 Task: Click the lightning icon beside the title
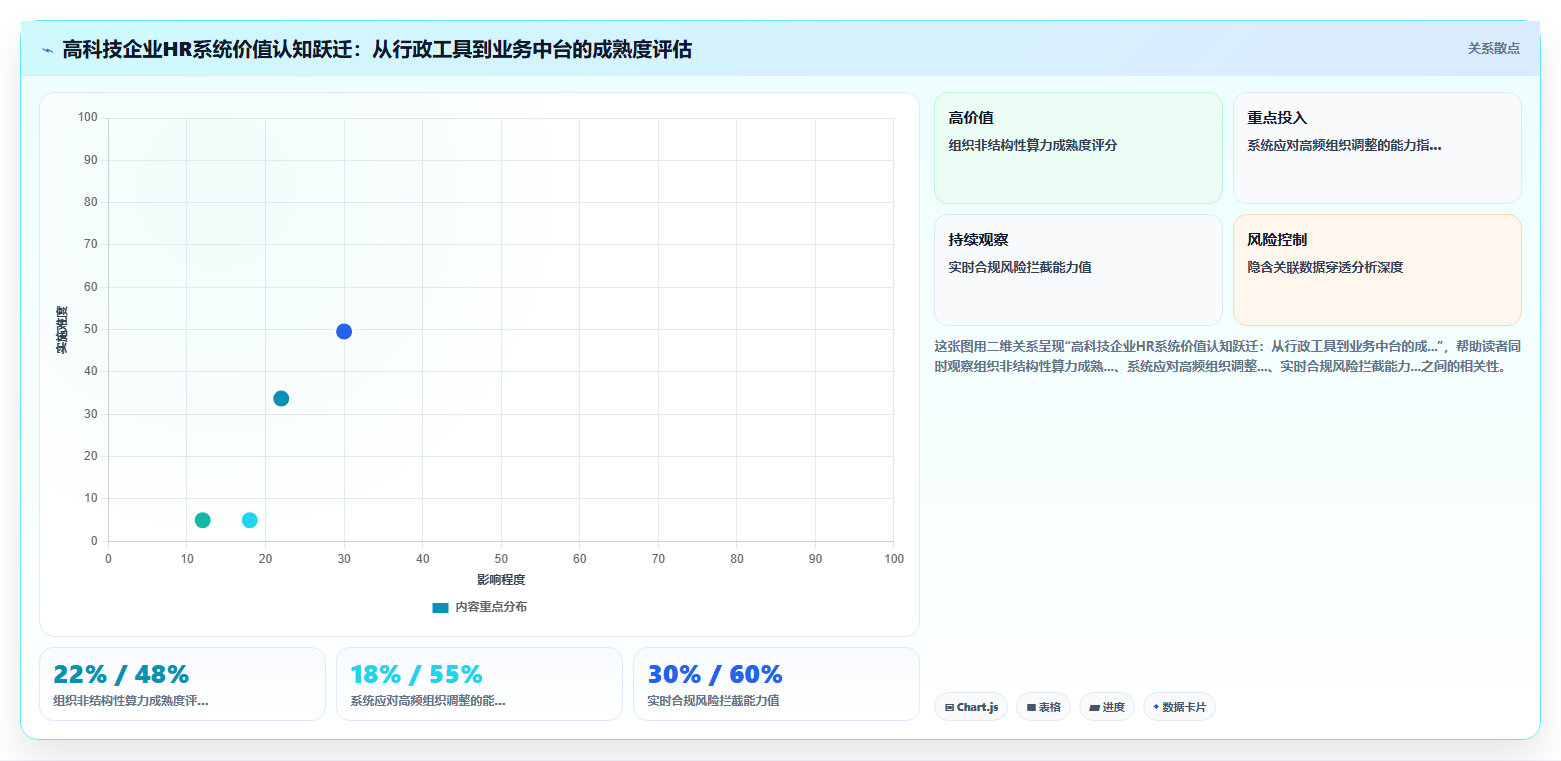click(48, 49)
